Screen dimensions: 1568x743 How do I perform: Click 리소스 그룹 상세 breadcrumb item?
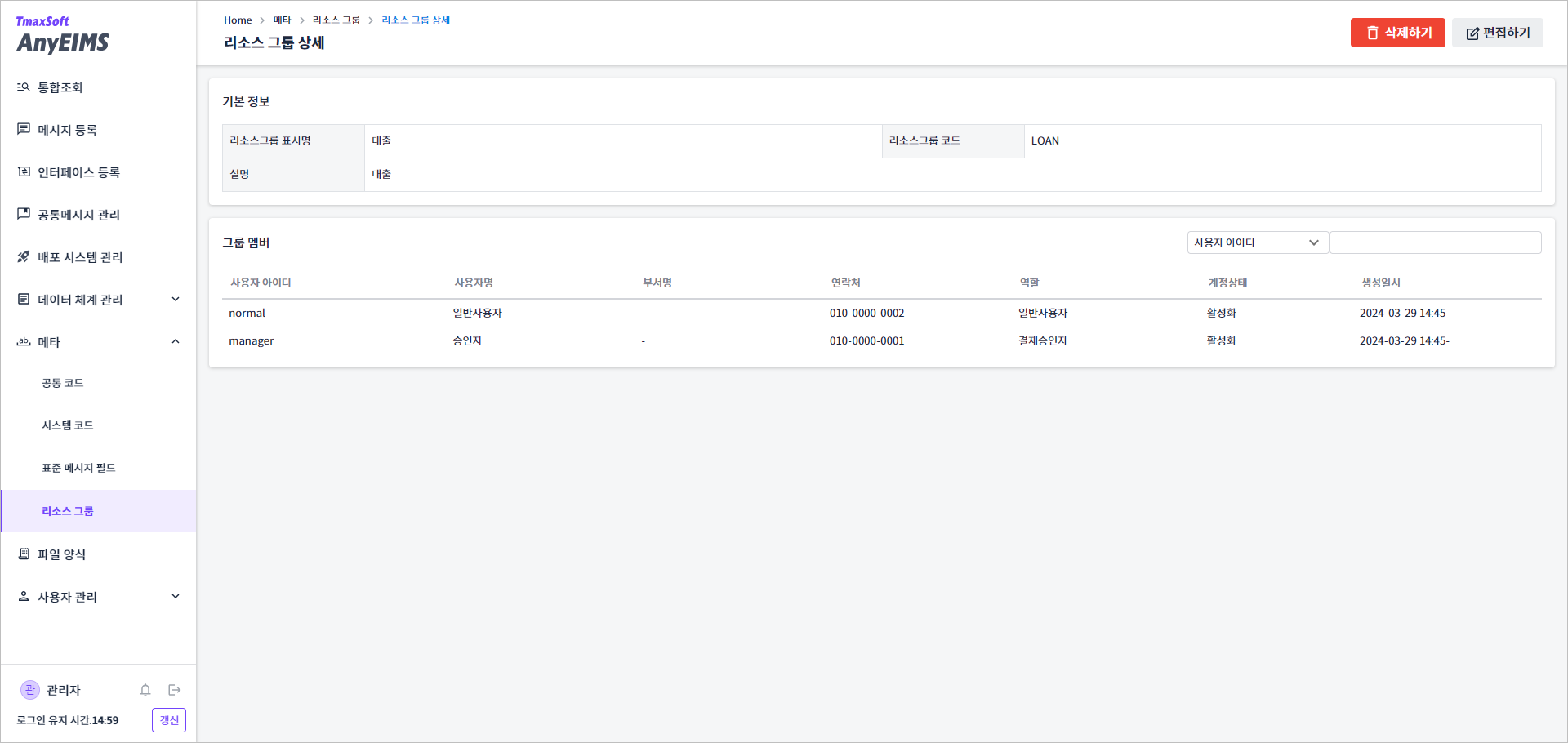tap(416, 20)
